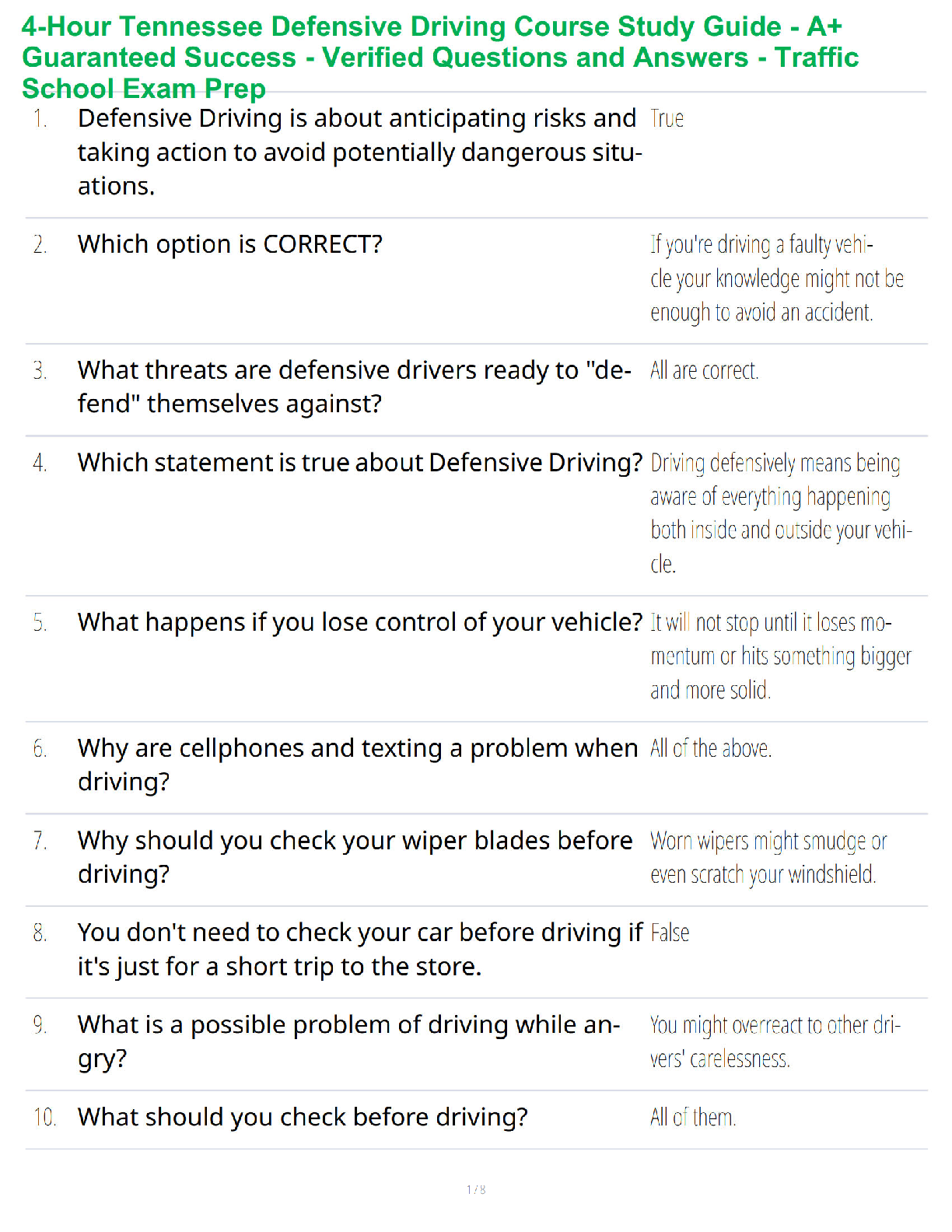Click the "Worn wipers might smudge" answer
Viewport: 952px width, 1232px height.
coord(767,857)
